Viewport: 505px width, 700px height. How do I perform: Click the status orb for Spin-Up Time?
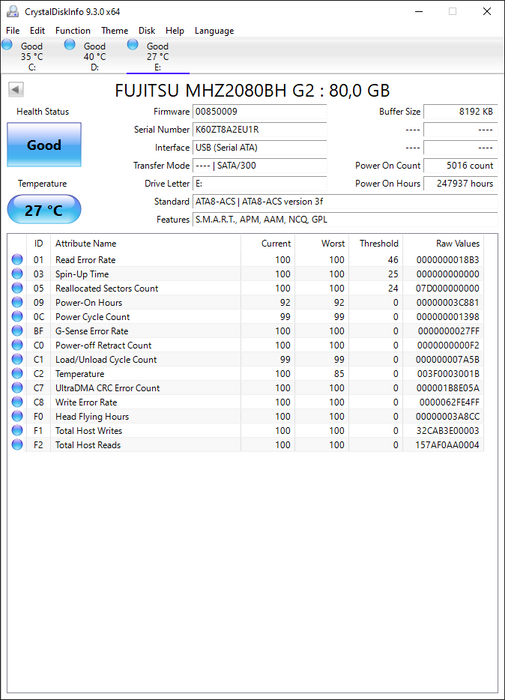point(17,274)
